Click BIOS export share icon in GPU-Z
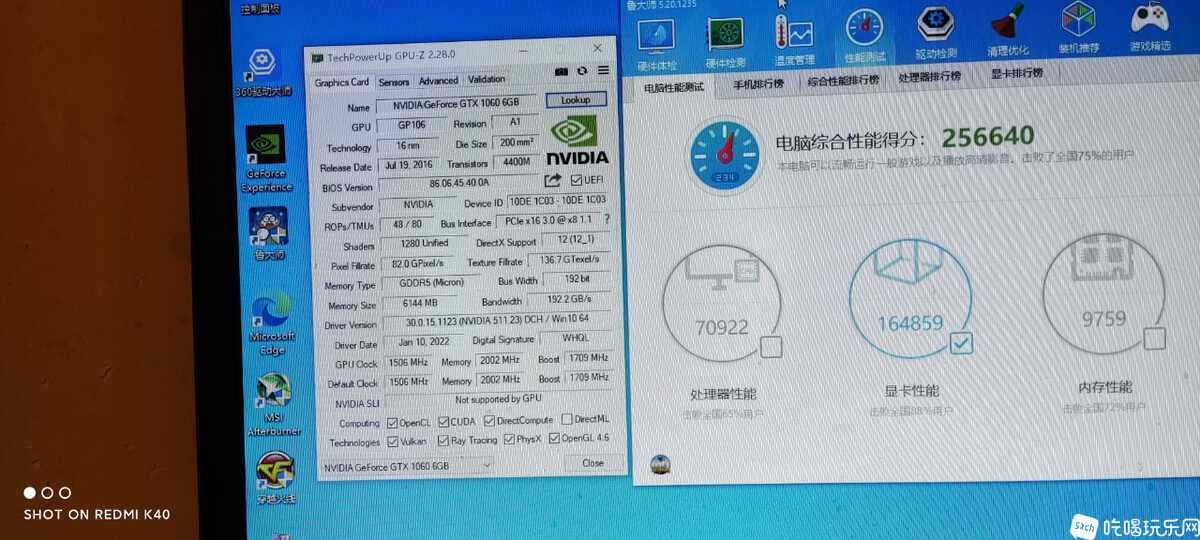 pyautogui.click(x=553, y=180)
